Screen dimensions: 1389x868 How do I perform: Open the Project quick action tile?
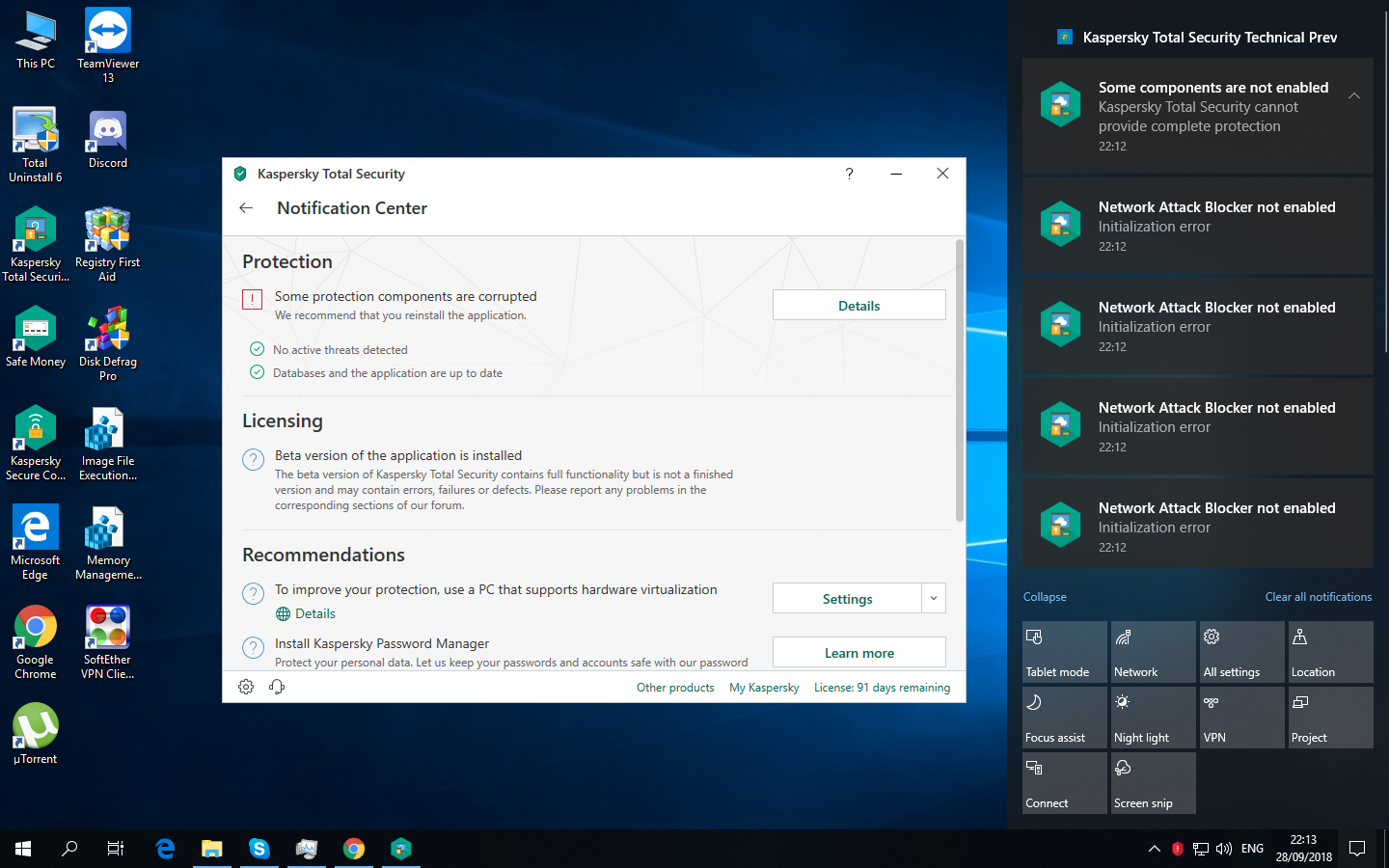[1331, 718]
